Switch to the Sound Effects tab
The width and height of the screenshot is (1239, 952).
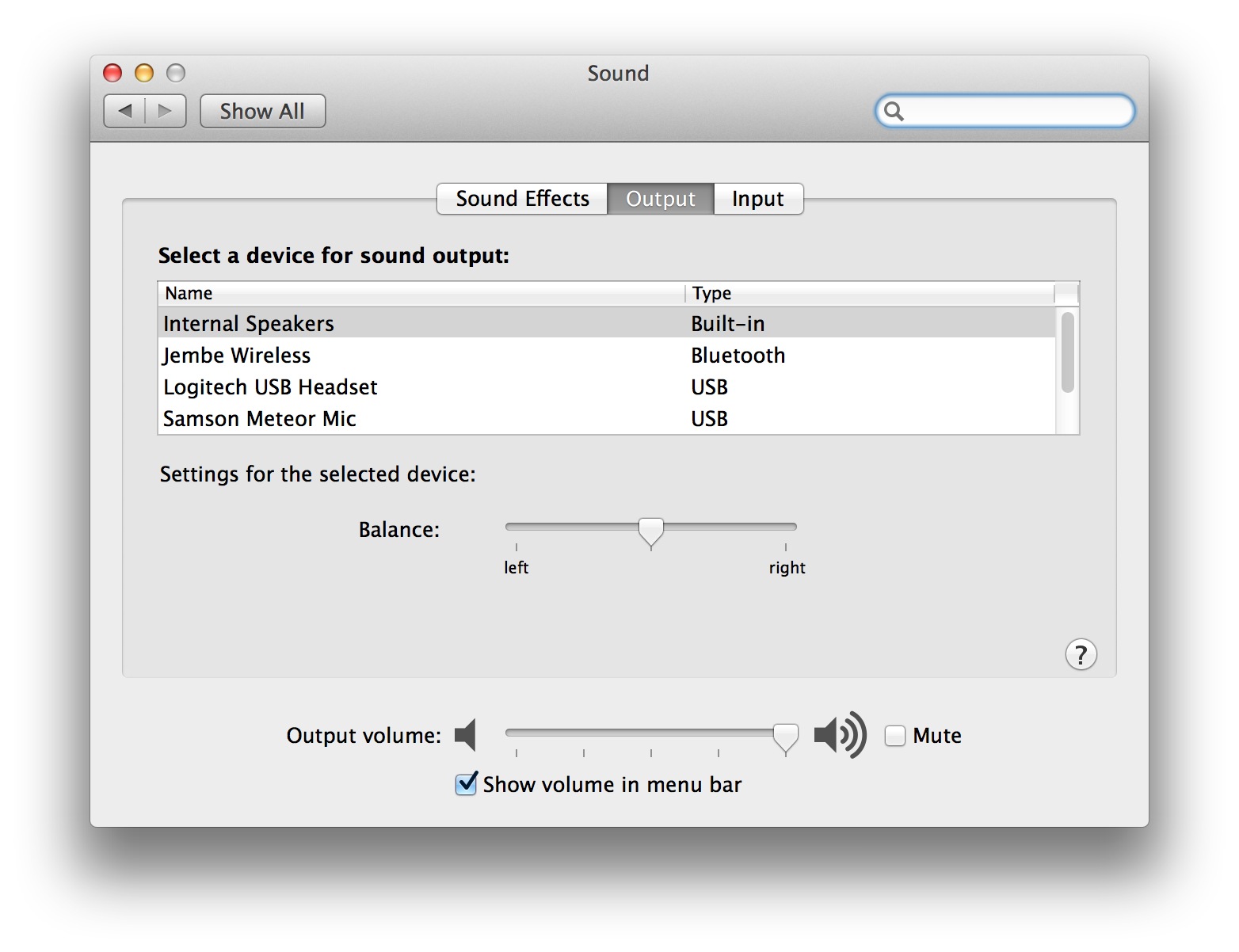[x=522, y=199]
